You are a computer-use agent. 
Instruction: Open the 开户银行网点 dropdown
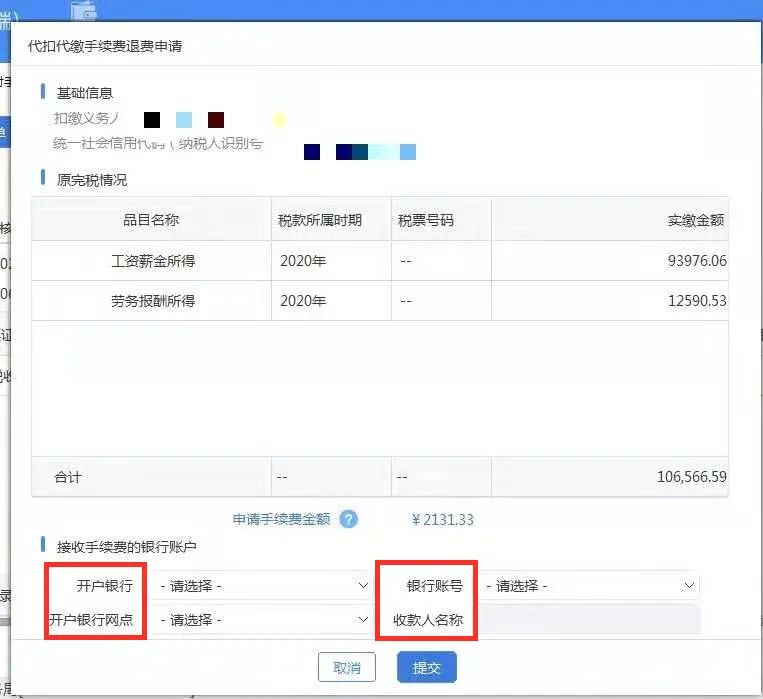tap(264, 620)
